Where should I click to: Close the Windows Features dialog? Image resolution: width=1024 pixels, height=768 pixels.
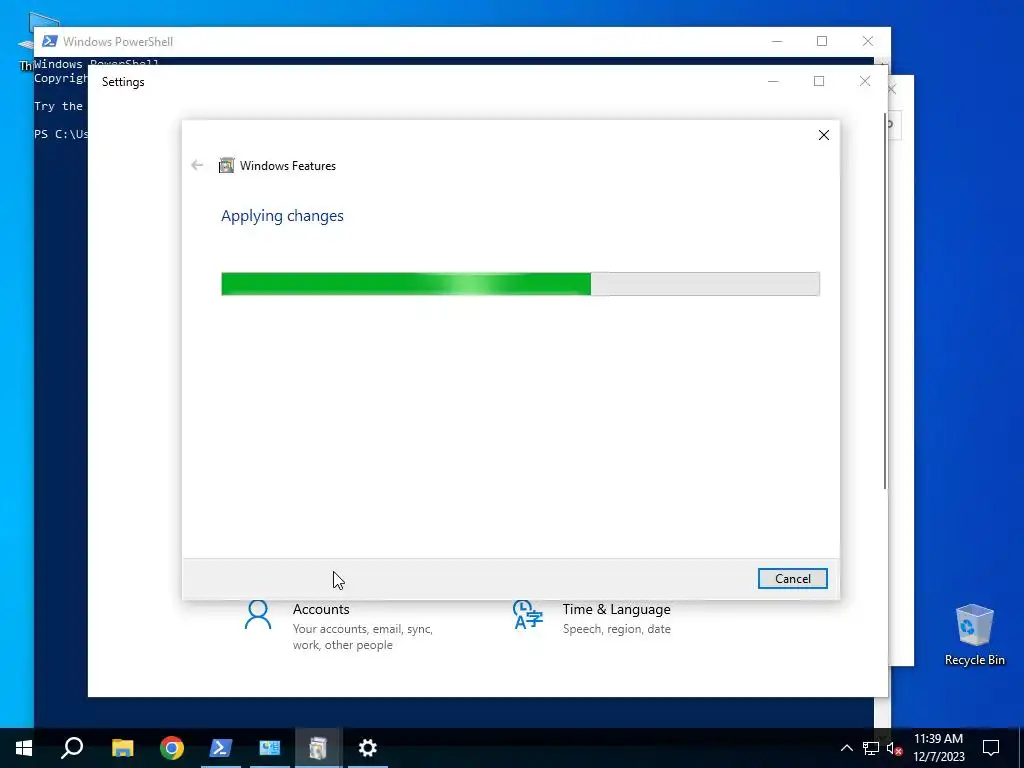pos(824,135)
